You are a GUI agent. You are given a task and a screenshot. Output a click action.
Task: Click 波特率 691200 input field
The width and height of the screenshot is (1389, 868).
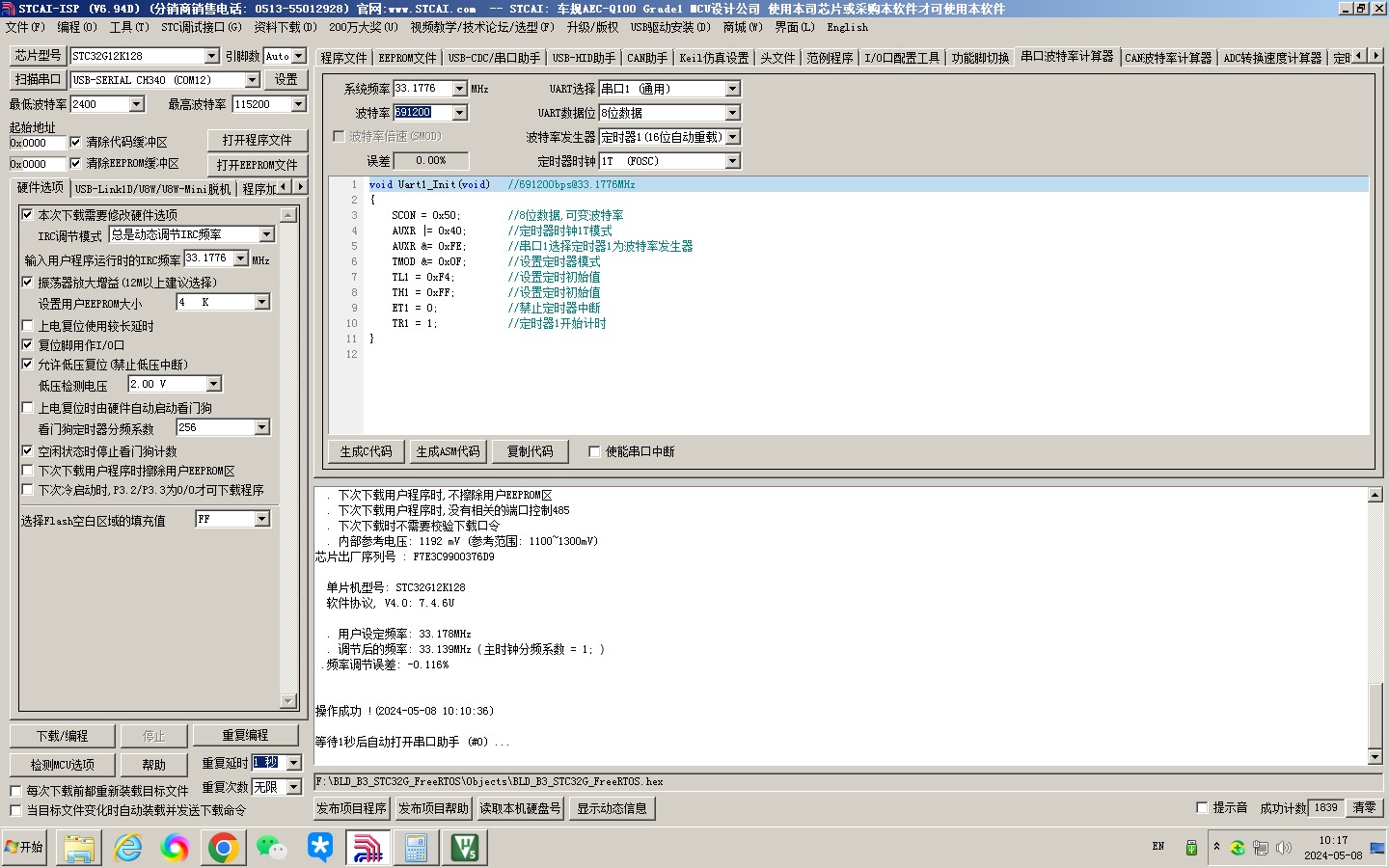pyautogui.click(x=422, y=112)
